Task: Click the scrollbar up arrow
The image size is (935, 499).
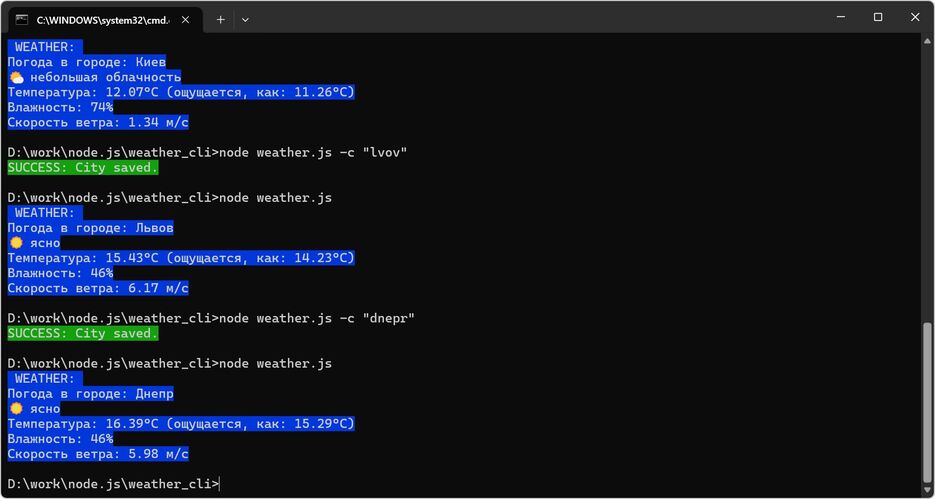Action: [x=927, y=40]
